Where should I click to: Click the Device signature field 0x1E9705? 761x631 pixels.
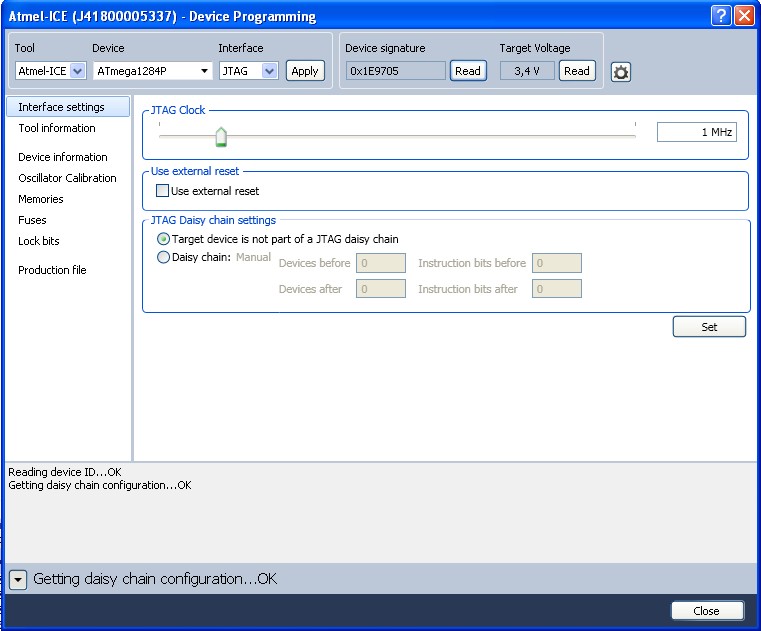(395, 71)
